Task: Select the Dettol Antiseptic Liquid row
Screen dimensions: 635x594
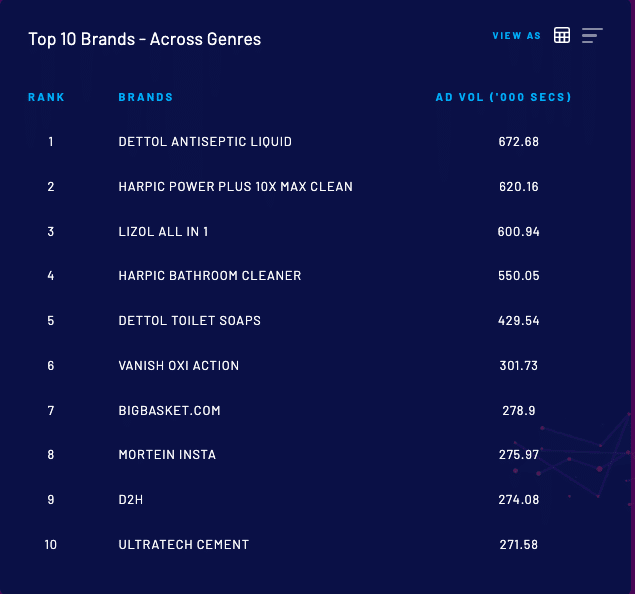Action: (x=205, y=142)
